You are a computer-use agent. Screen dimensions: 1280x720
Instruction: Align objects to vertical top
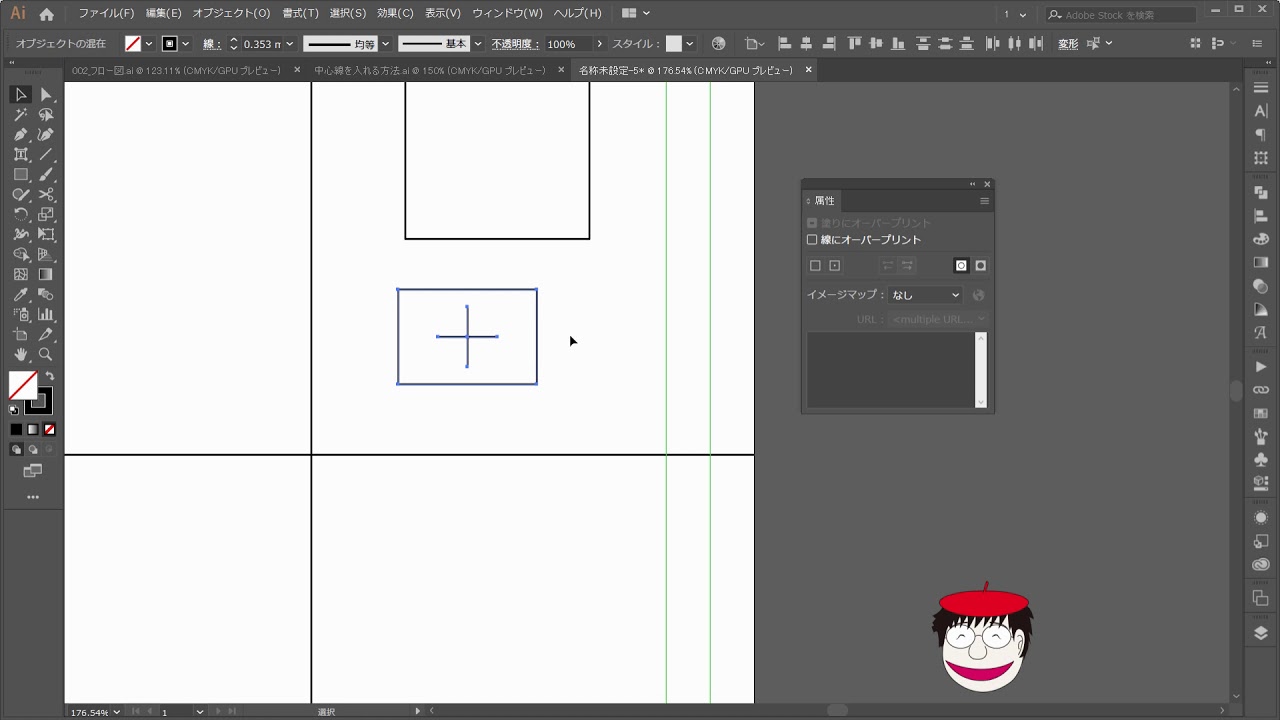(854, 44)
